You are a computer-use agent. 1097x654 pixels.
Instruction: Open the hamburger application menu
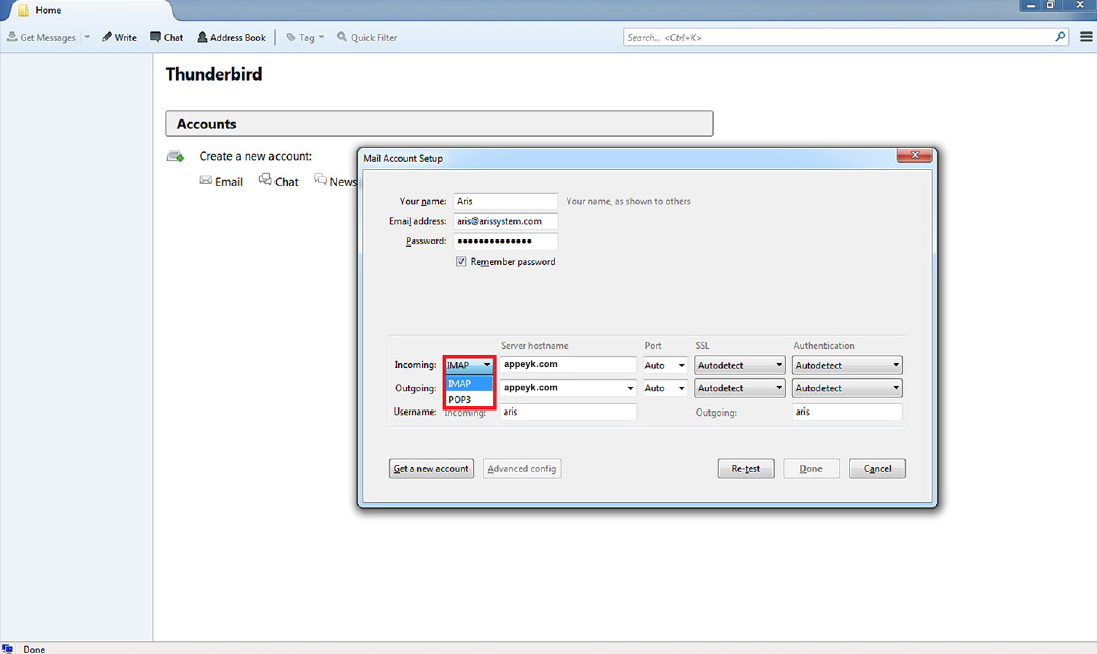point(1086,36)
